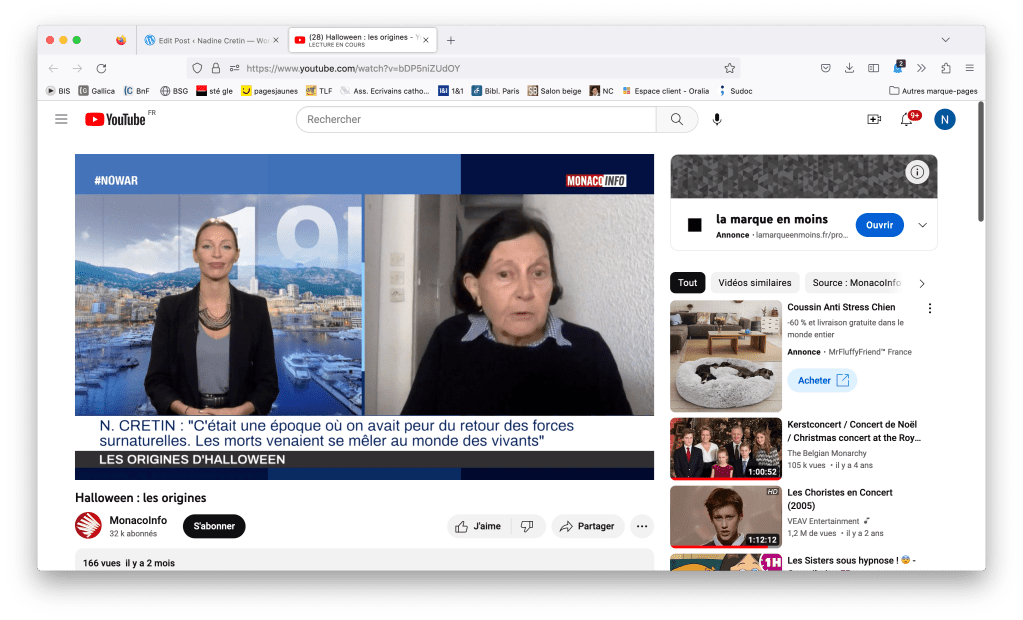The image size is (1023, 620).
Task: Bookmark this page with the star icon
Action: (x=730, y=68)
